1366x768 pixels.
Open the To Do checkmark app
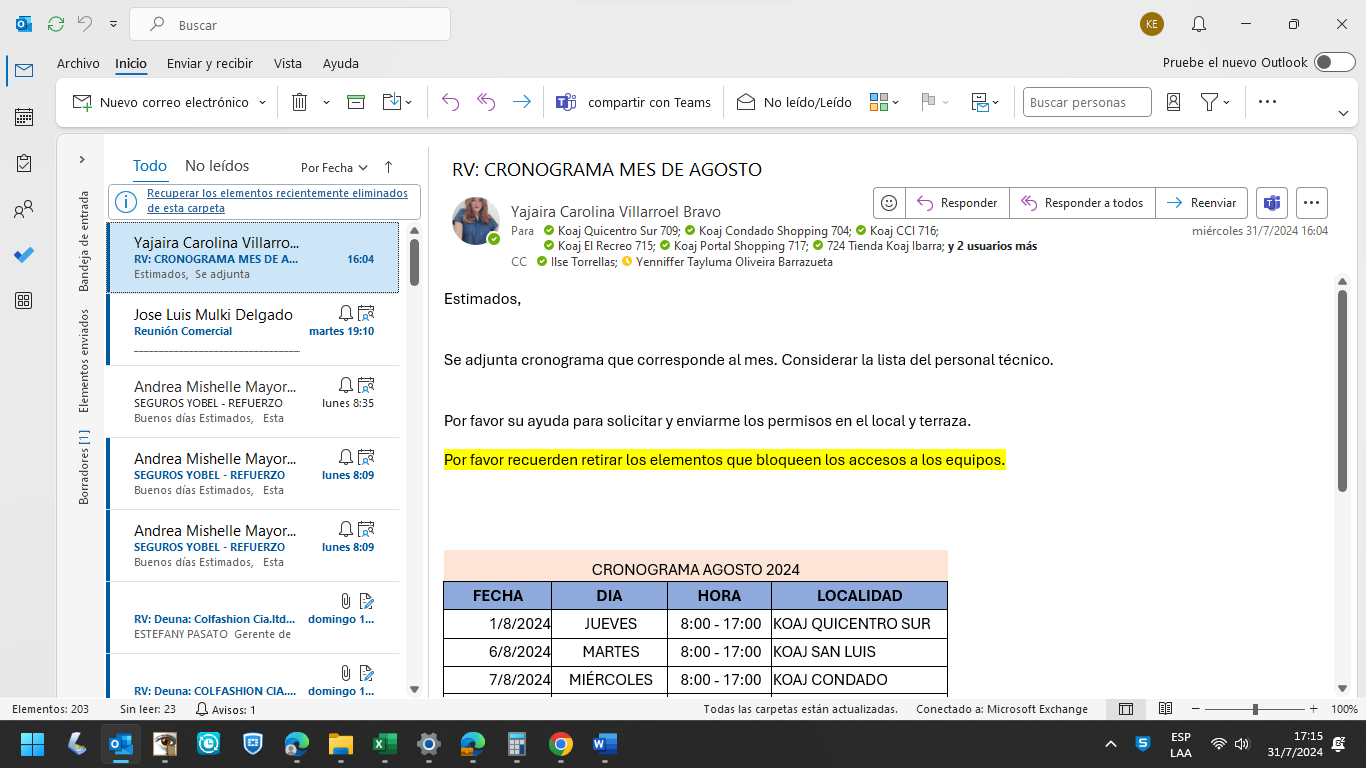click(x=24, y=255)
